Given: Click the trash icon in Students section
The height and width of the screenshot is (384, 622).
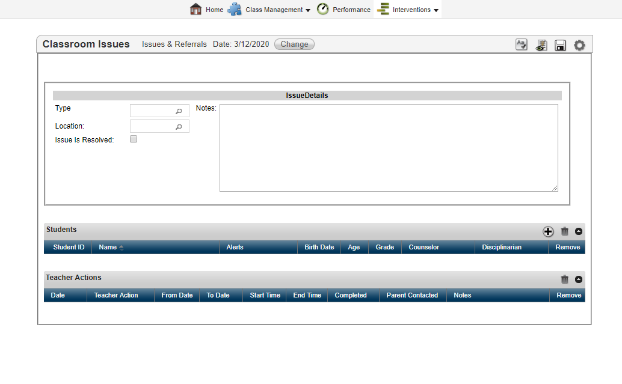Looking at the screenshot, I should (x=564, y=231).
